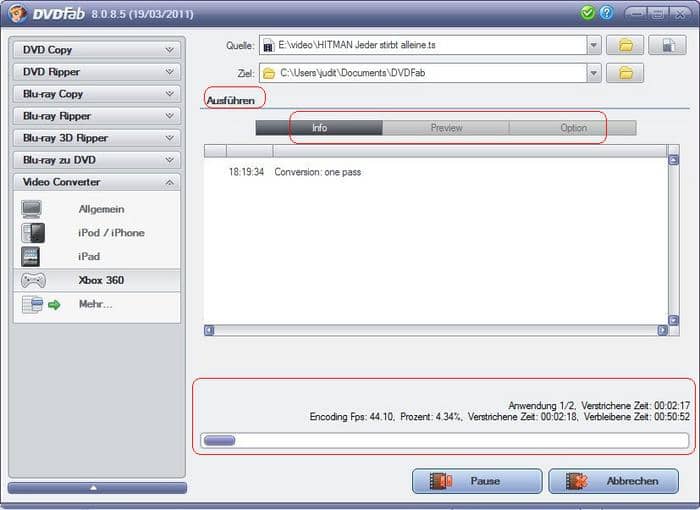This screenshot has width=700, height=510.
Task: Click the folder icon inside Ziel field
Action: (x=269, y=73)
